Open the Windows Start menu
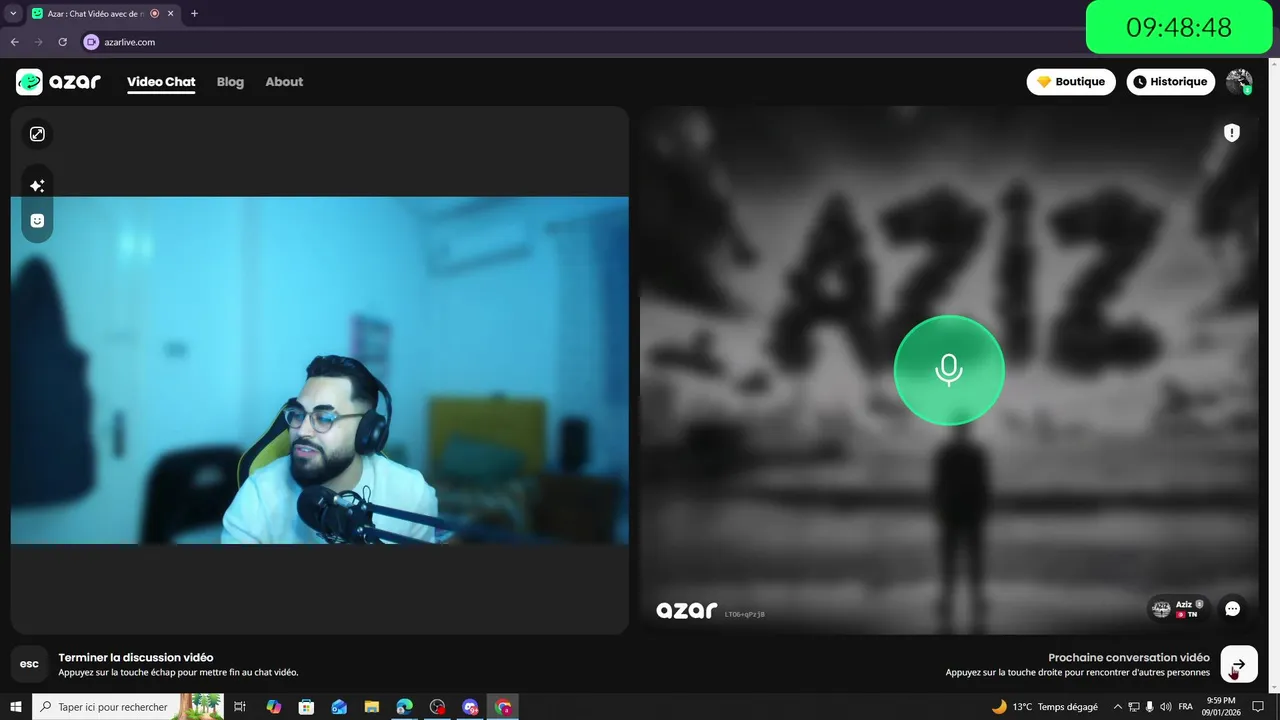1280x720 pixels. tap(16, 707)
